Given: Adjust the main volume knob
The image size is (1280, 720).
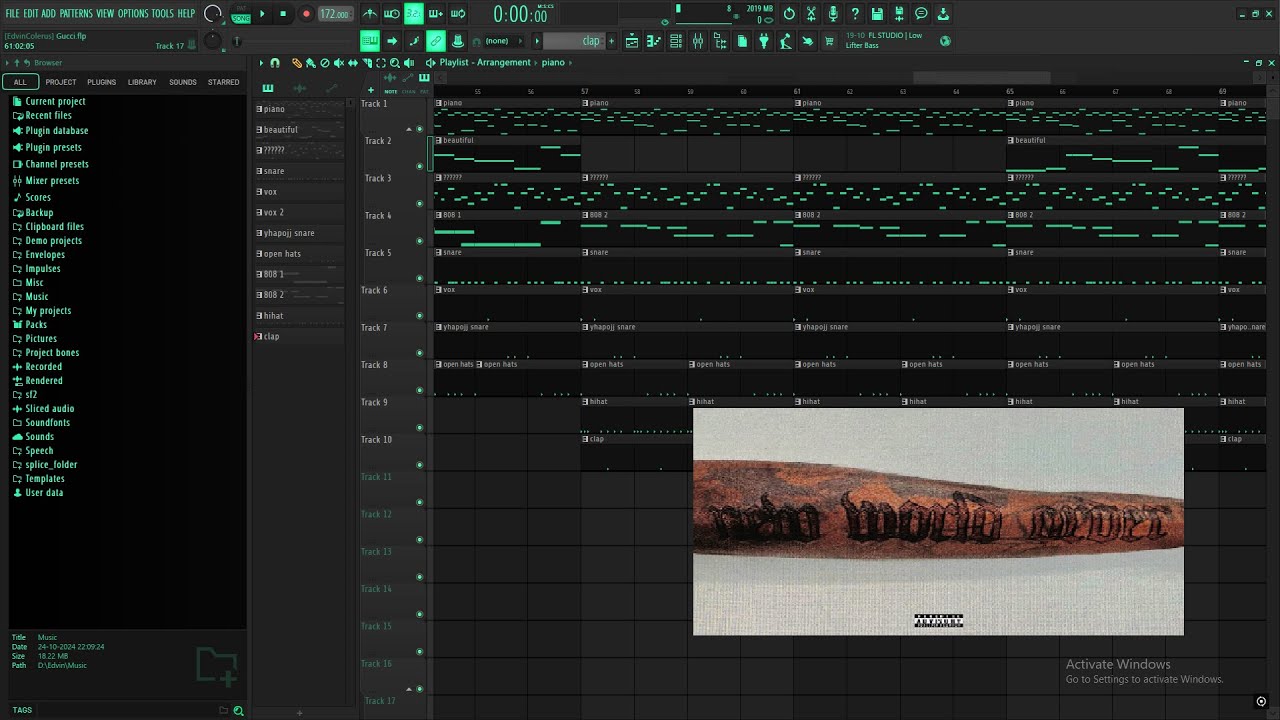Looking at the screenshot, I should (212, 14).
